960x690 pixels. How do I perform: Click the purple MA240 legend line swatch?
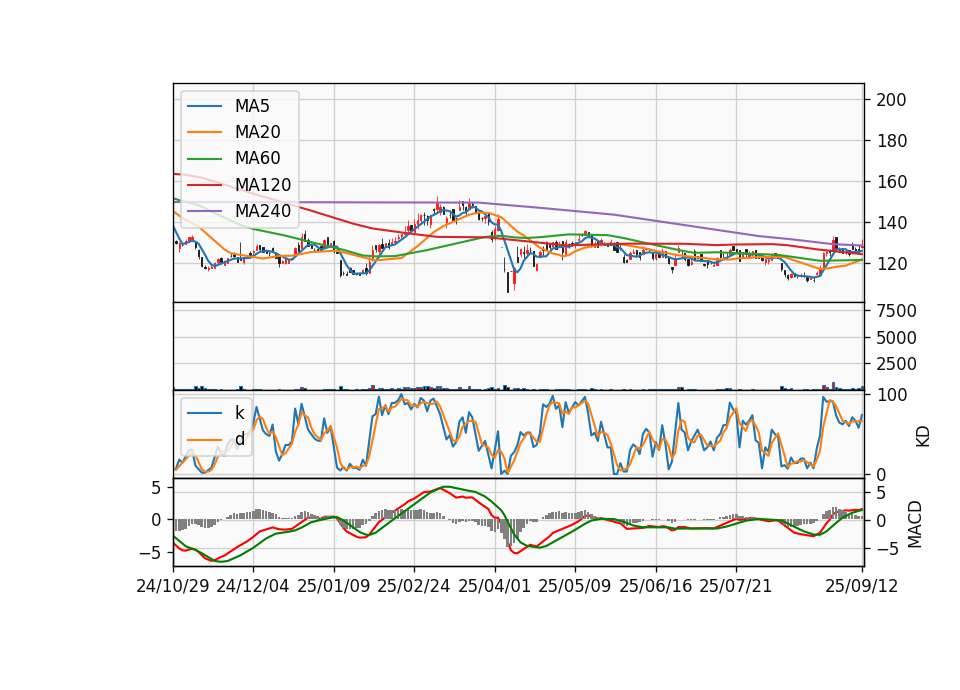point(204,212)
